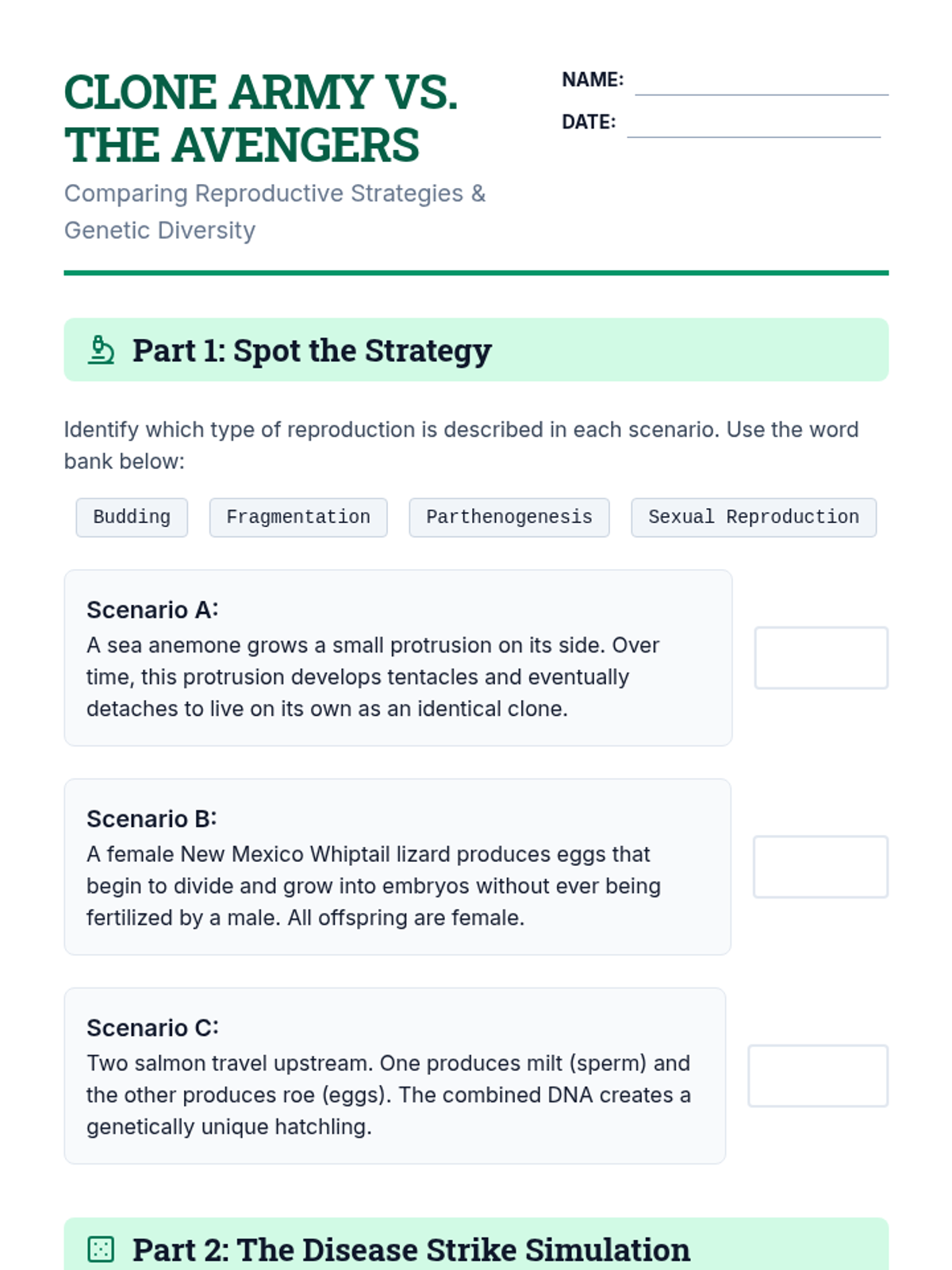Click the DATE blank line field
This screenshot has width=952, height=1270.
point(753,124)
